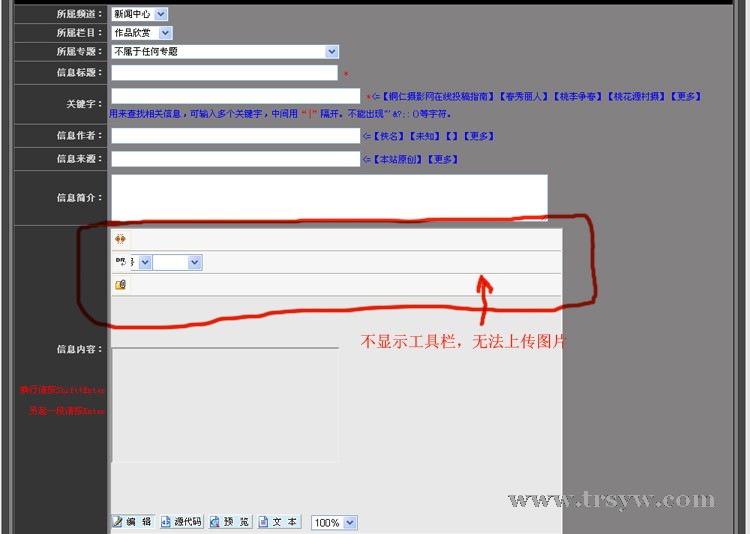Open the 预览 (preview) mode

[230, 522]
